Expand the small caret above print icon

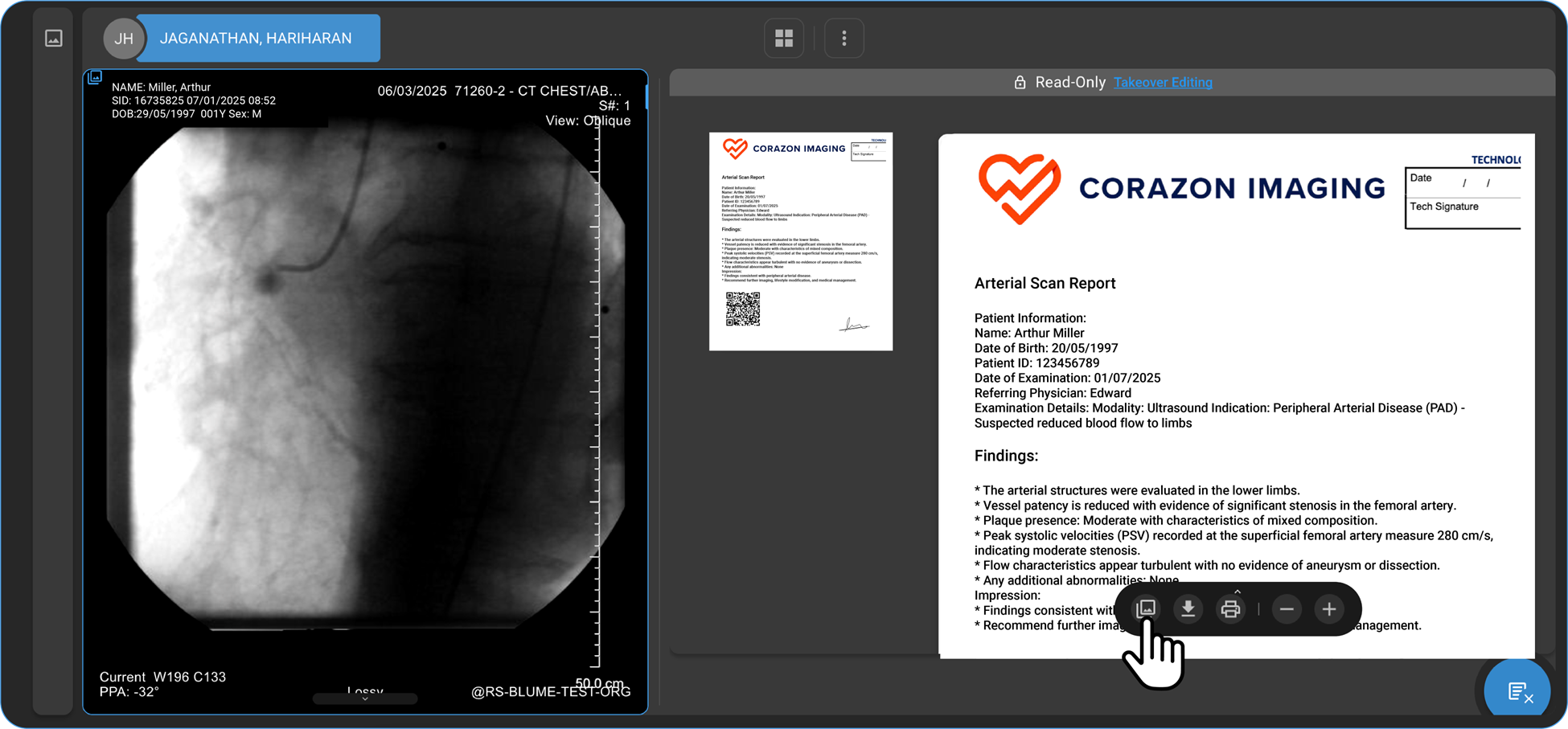pos(1238,592)
